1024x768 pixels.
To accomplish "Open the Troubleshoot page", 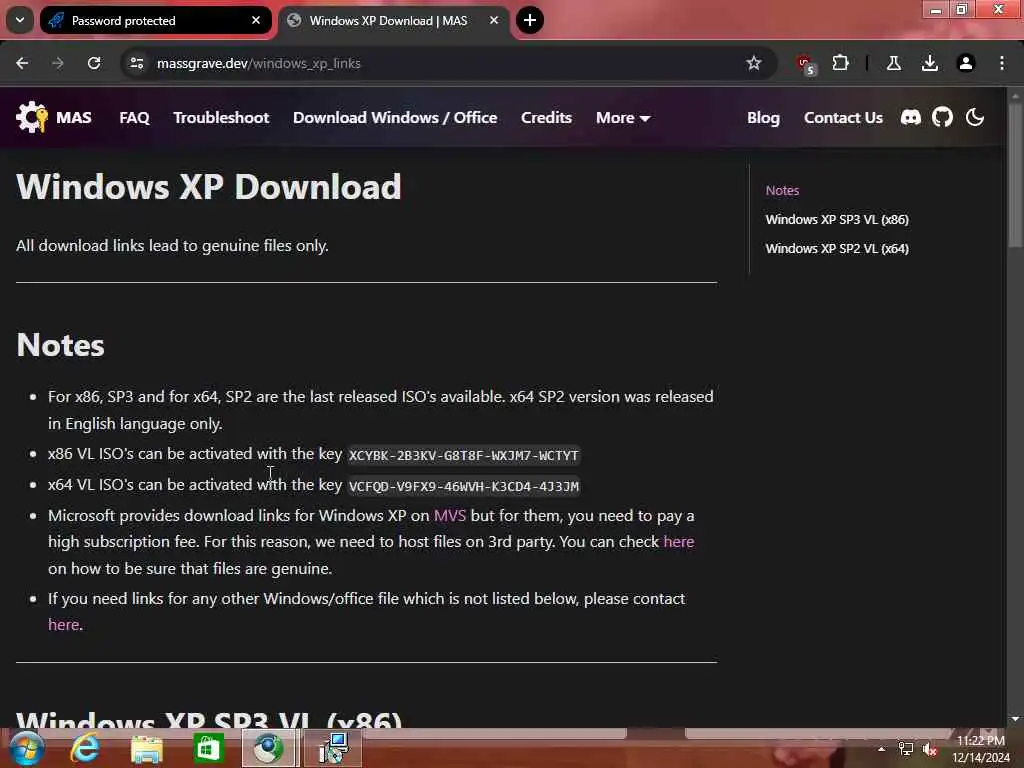I will coord(221,118).
